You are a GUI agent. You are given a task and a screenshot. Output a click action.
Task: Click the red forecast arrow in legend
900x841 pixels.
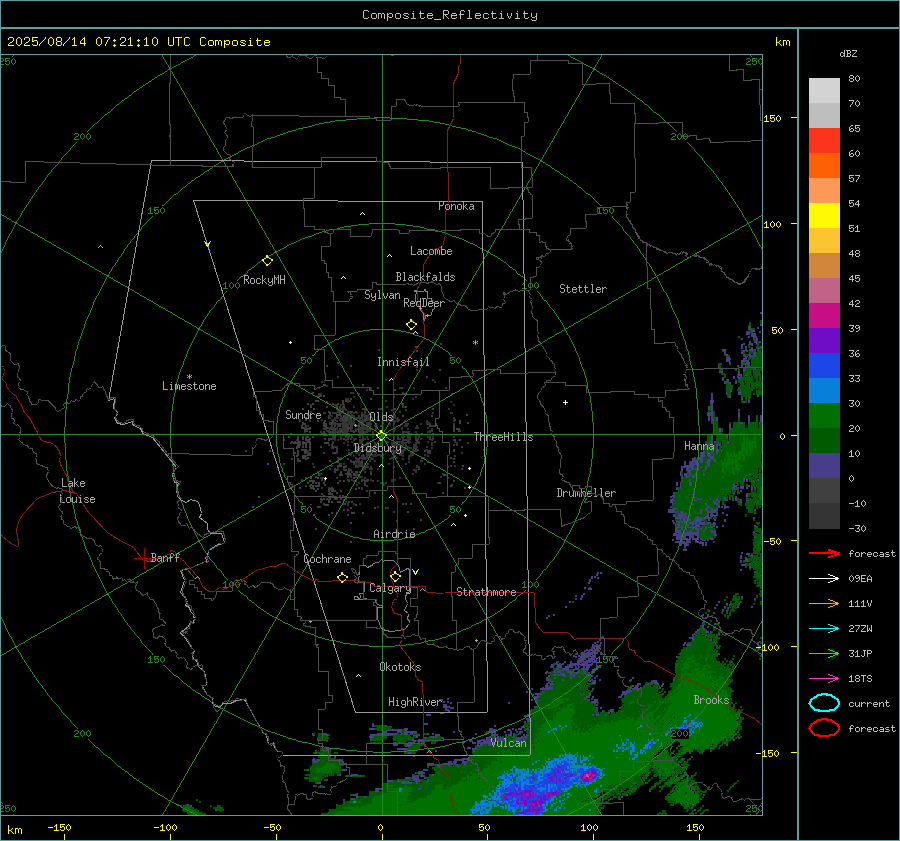coord(824,553)
